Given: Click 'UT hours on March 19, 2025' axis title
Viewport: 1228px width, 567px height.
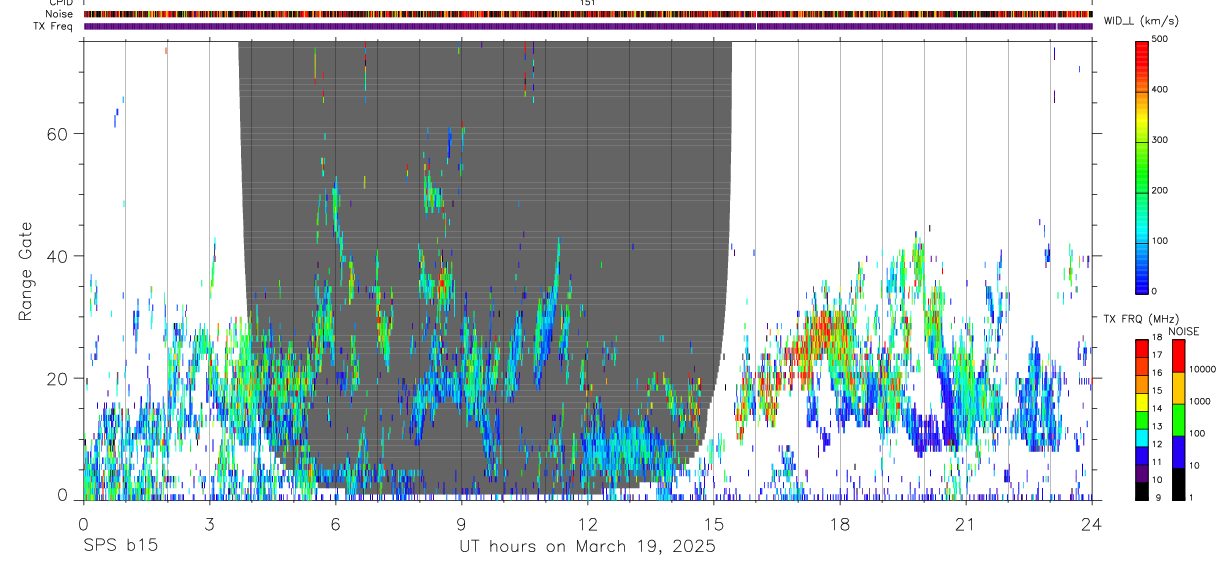Looking at the screenshot, I should pyautogui.click(x=587, y=546).
